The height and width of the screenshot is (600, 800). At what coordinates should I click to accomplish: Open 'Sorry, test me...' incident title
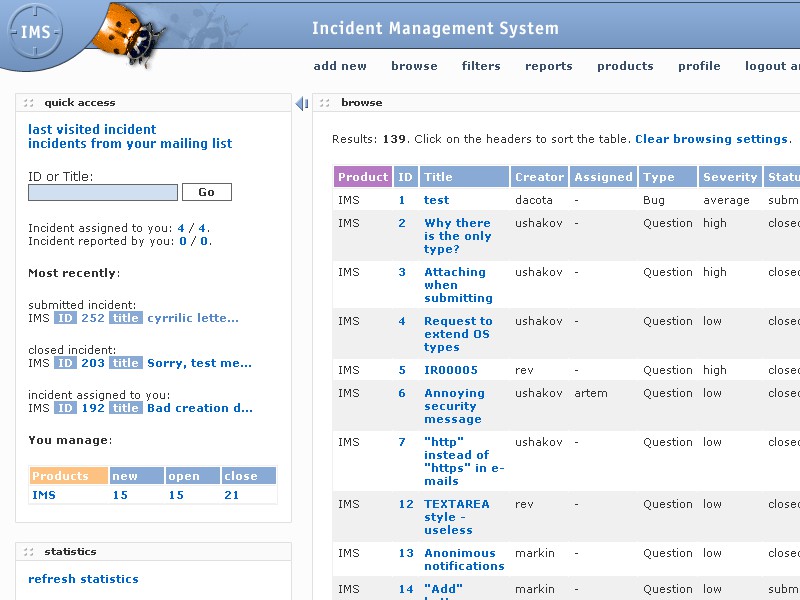coord(199,363)
